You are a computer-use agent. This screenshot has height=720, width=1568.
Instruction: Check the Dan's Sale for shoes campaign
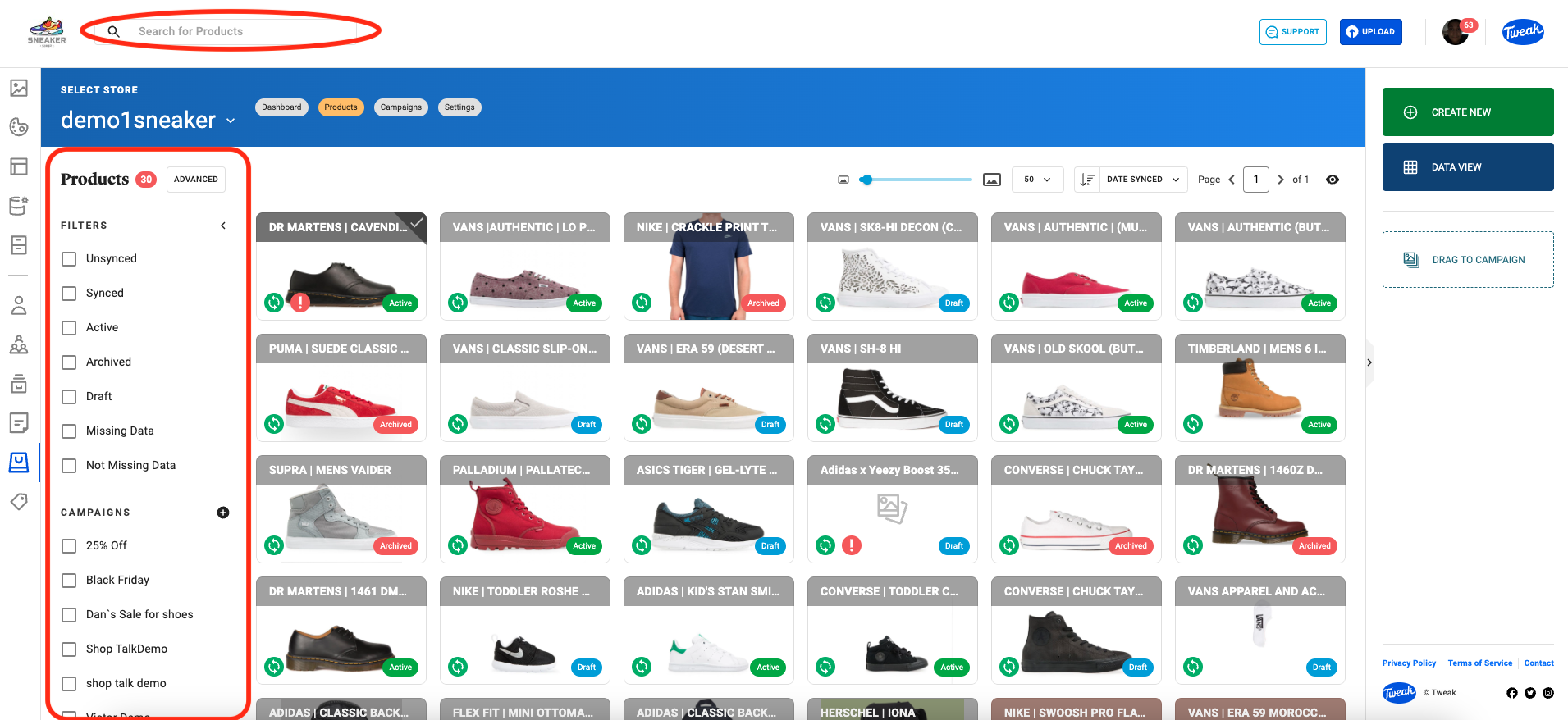click(x=69, y=615)
